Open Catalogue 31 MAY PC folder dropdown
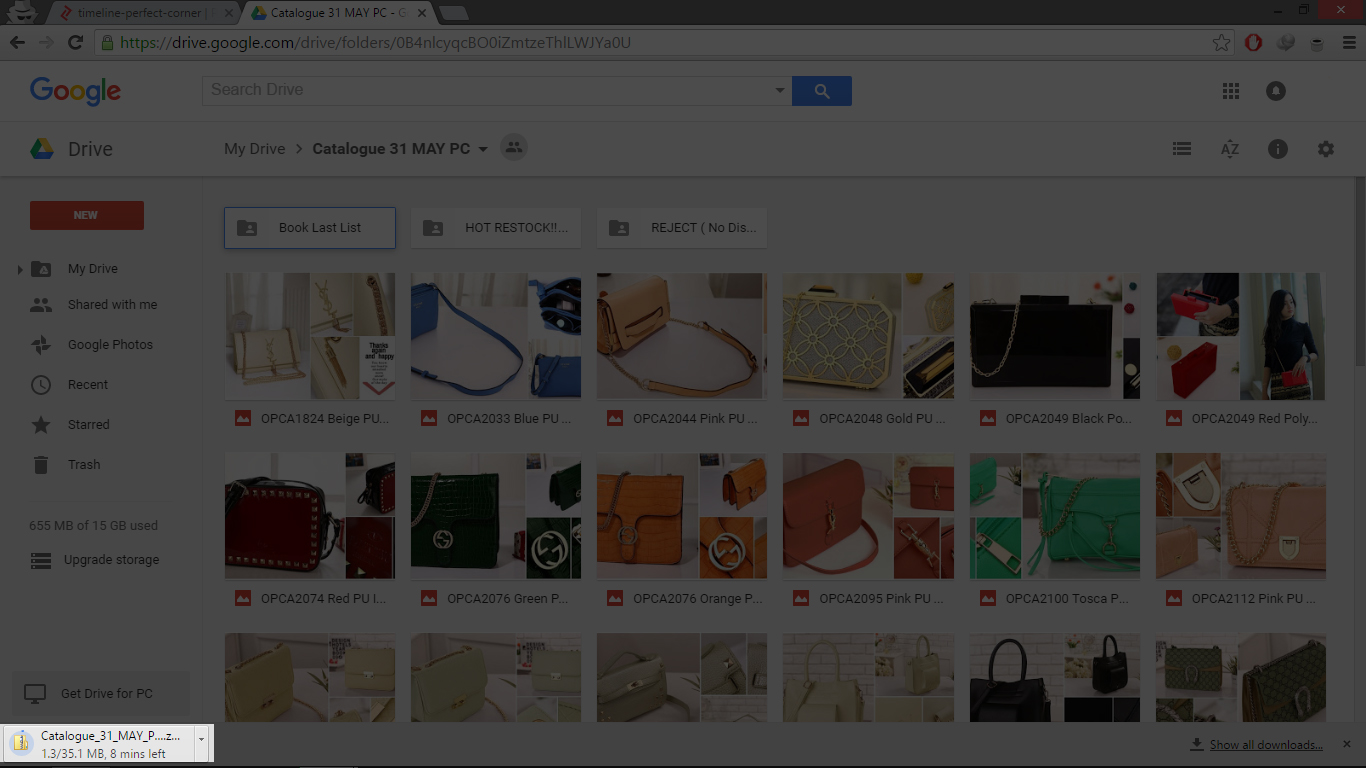1366x768 pixels. point(483,149)
